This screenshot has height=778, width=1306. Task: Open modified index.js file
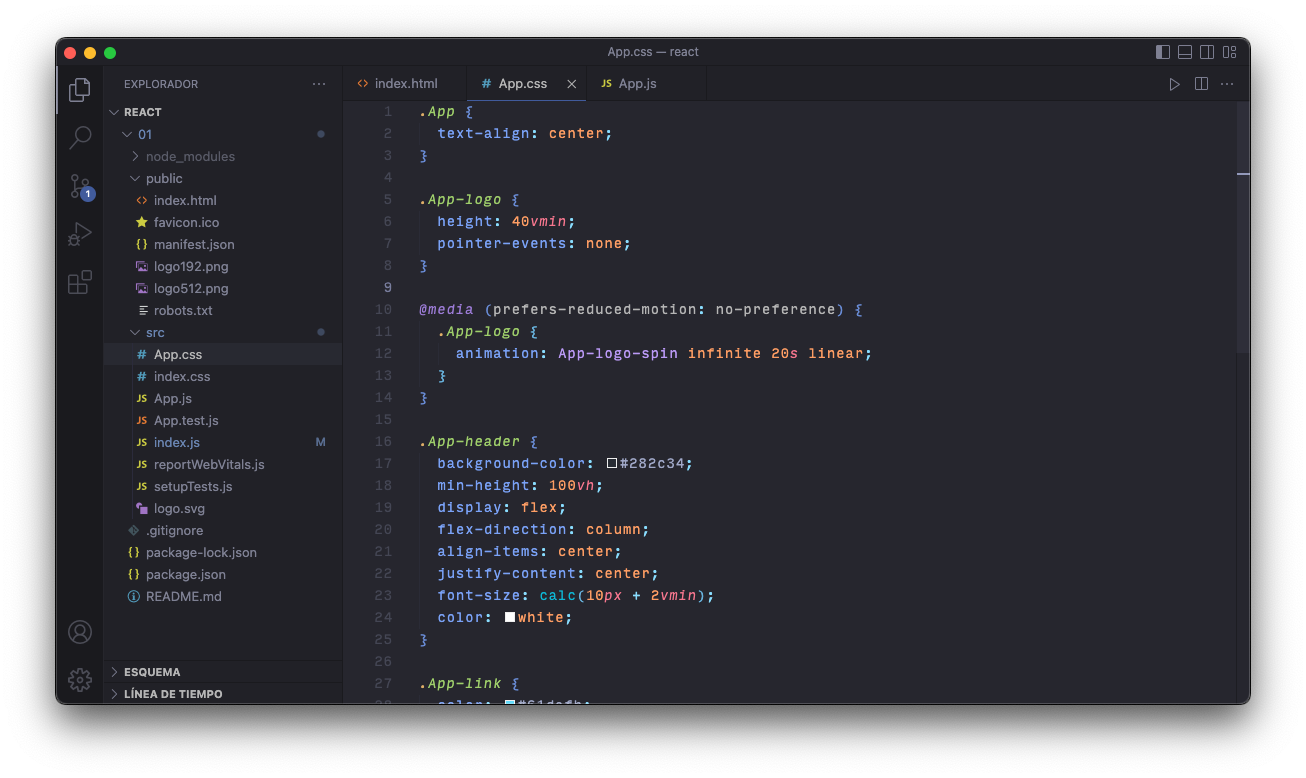223,442
